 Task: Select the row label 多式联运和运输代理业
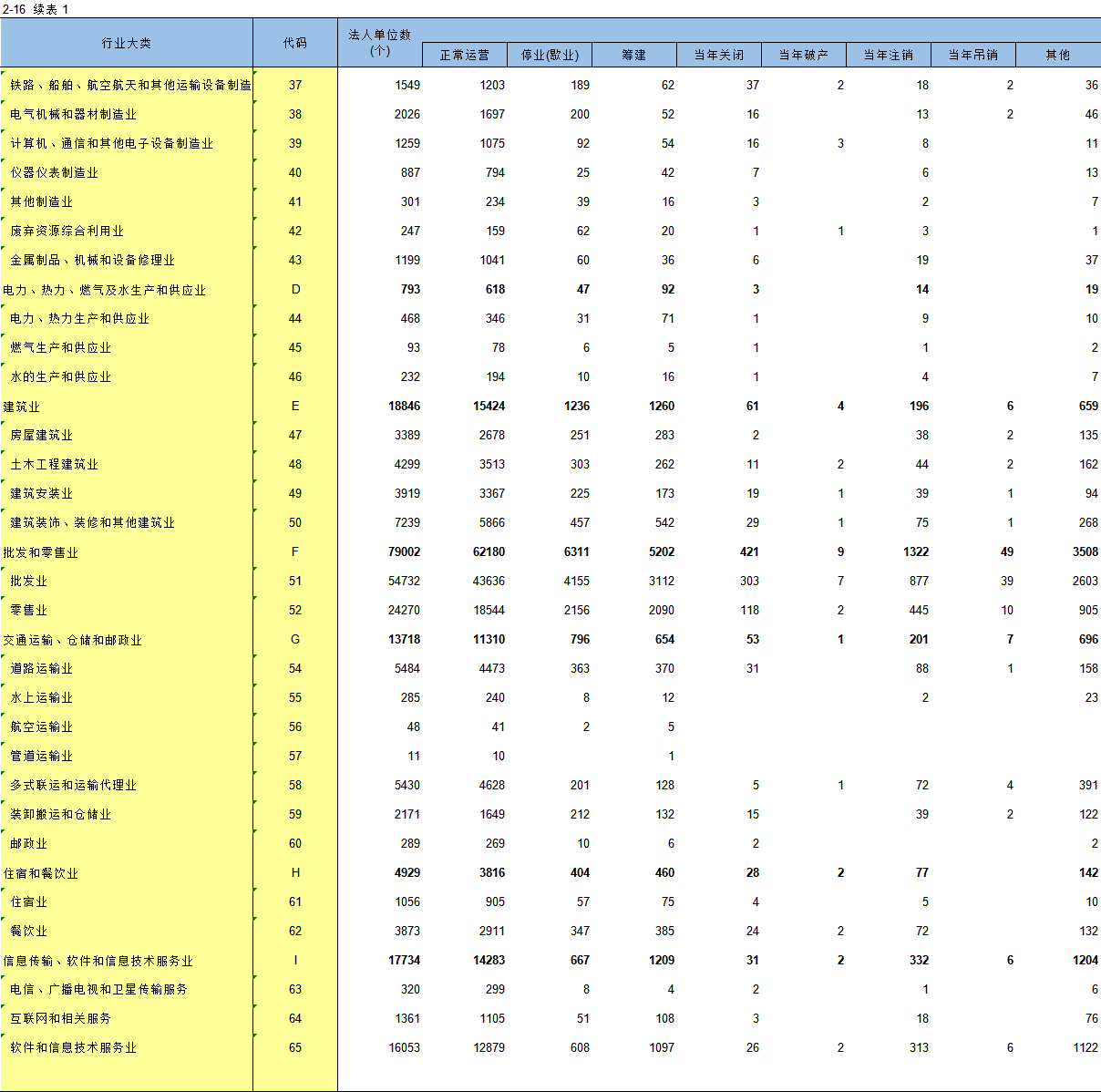point(73,785)
